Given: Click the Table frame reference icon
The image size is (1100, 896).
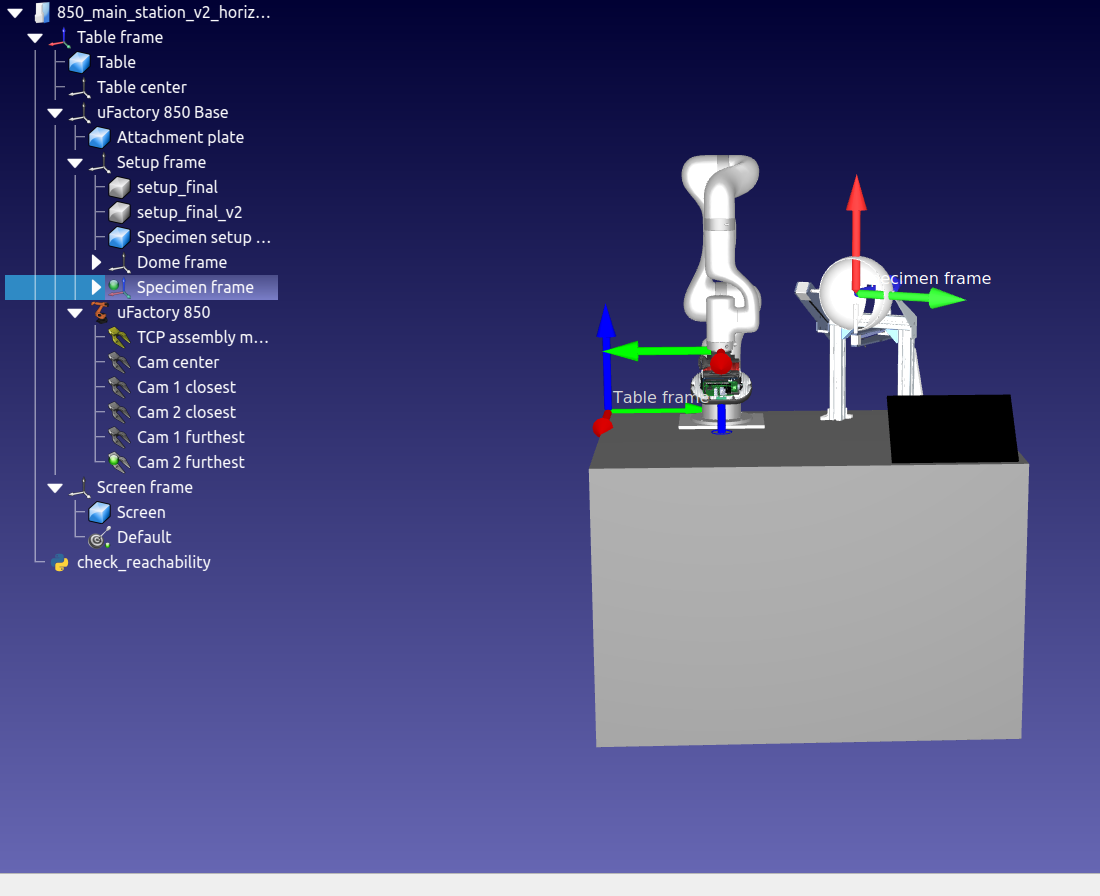Looking at the screenshot, I should 60,37.
